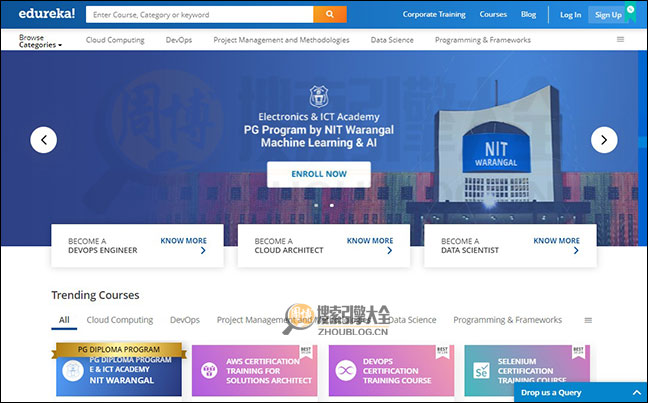The height and width of the screenshot is (403, 648).
Task: Click the chevron under DevOps Engineer Know More
Action: (203, 250)
